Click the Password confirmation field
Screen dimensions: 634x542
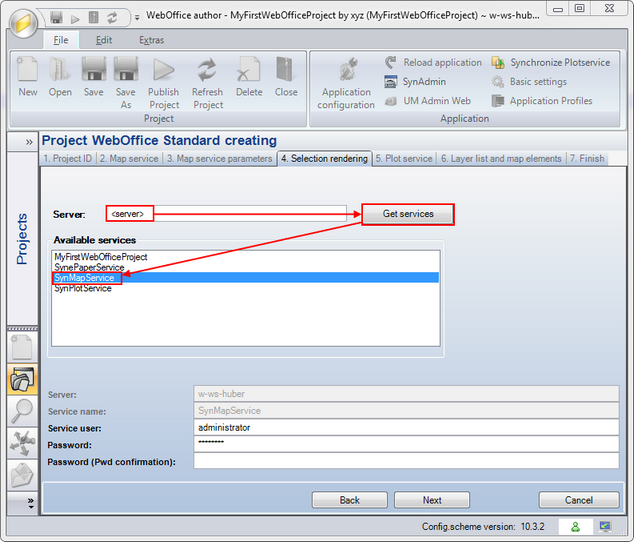pos(406,461)
